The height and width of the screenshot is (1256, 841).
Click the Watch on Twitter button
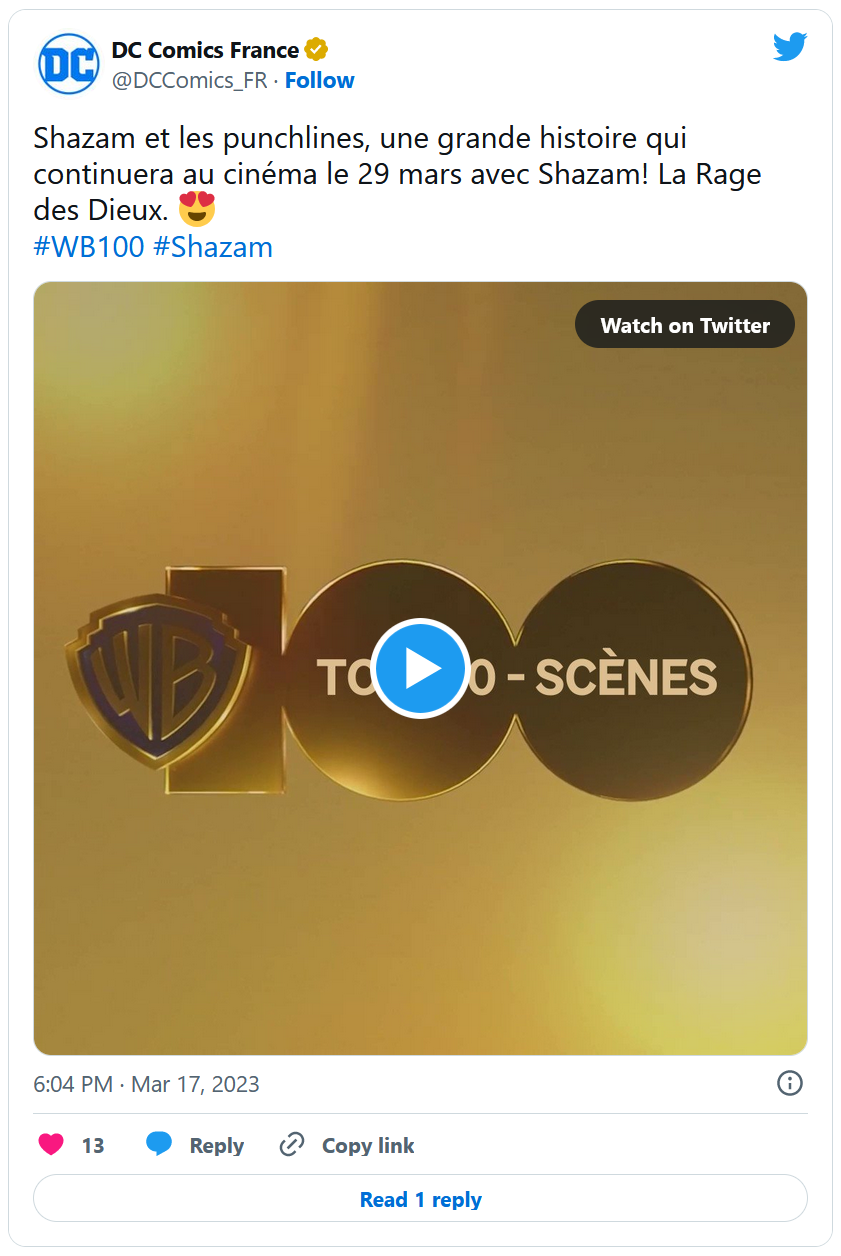point(684,325)
